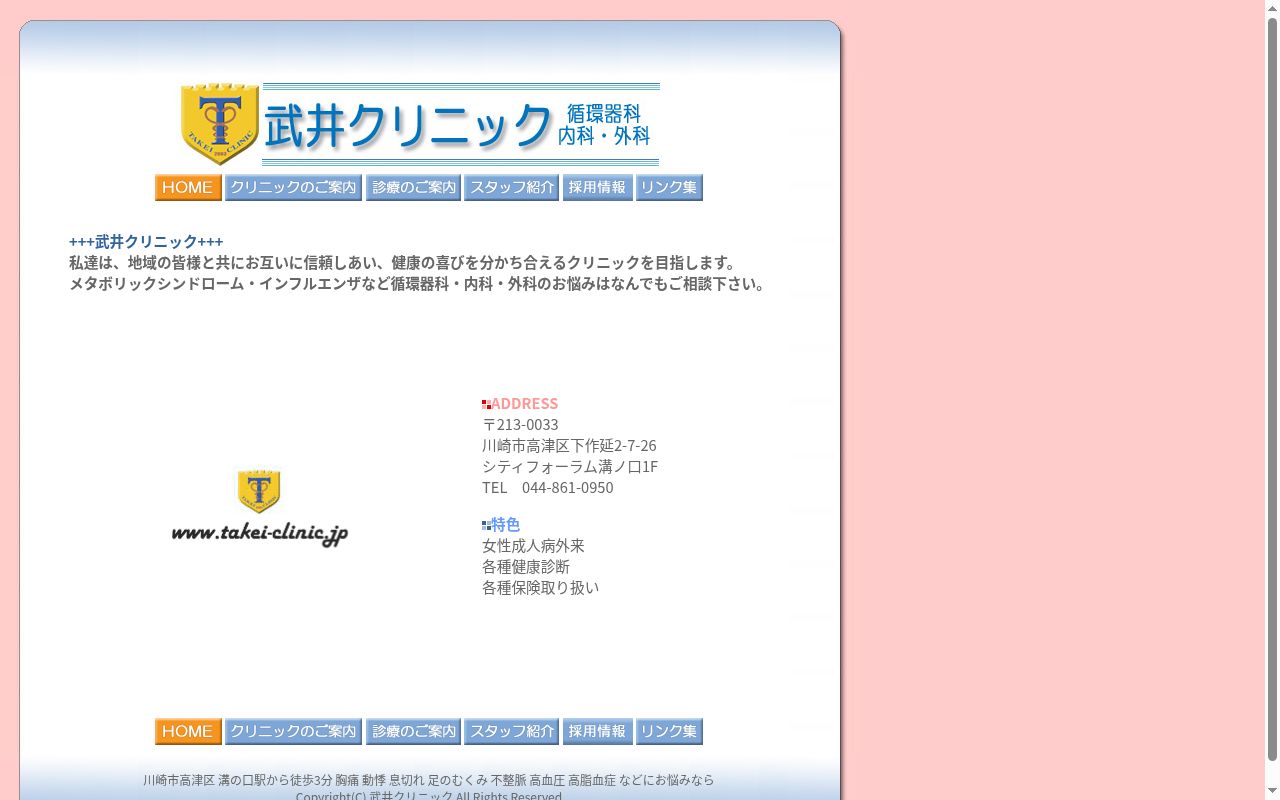Click the sentence starting with 私達は、地域の皆様
Screen dimensions: 1280x800
pos(405,262)
